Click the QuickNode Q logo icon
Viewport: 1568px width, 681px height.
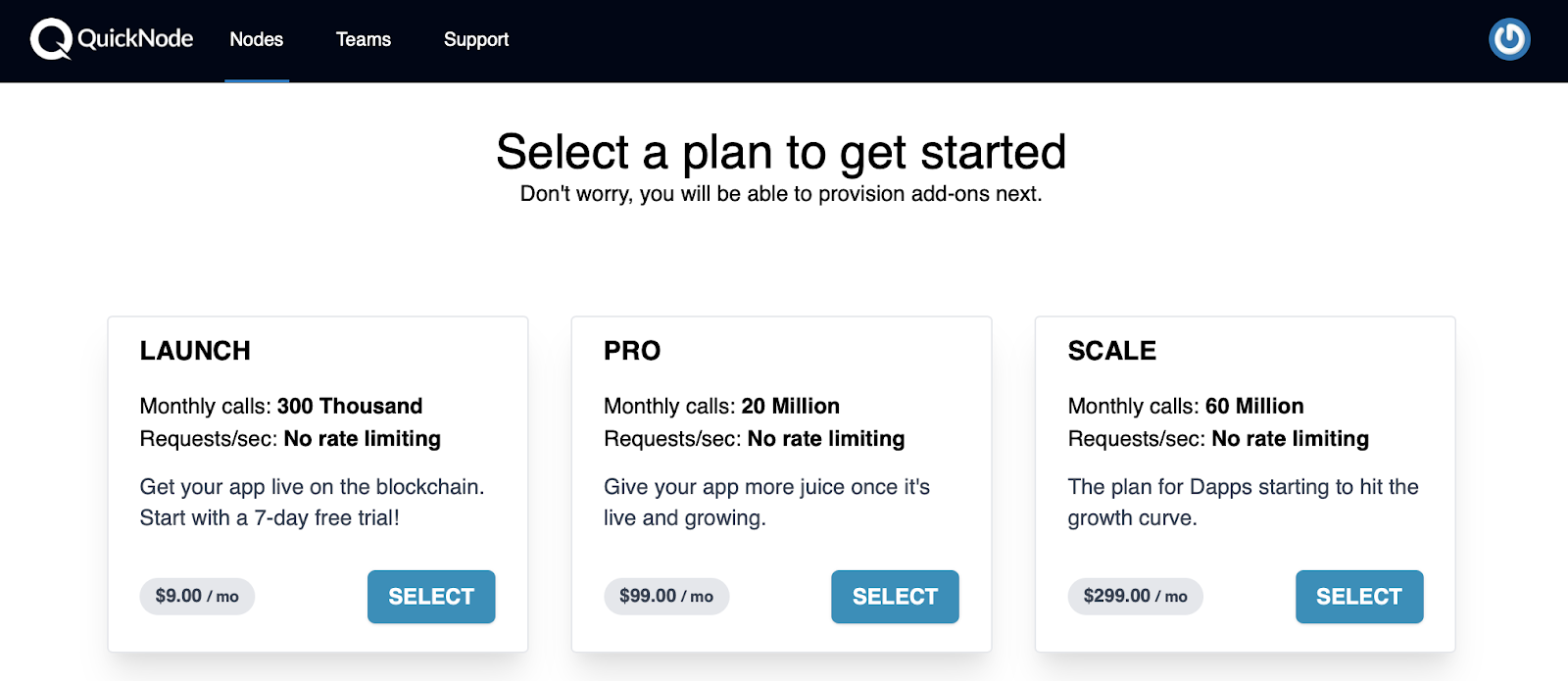point(50,39)
